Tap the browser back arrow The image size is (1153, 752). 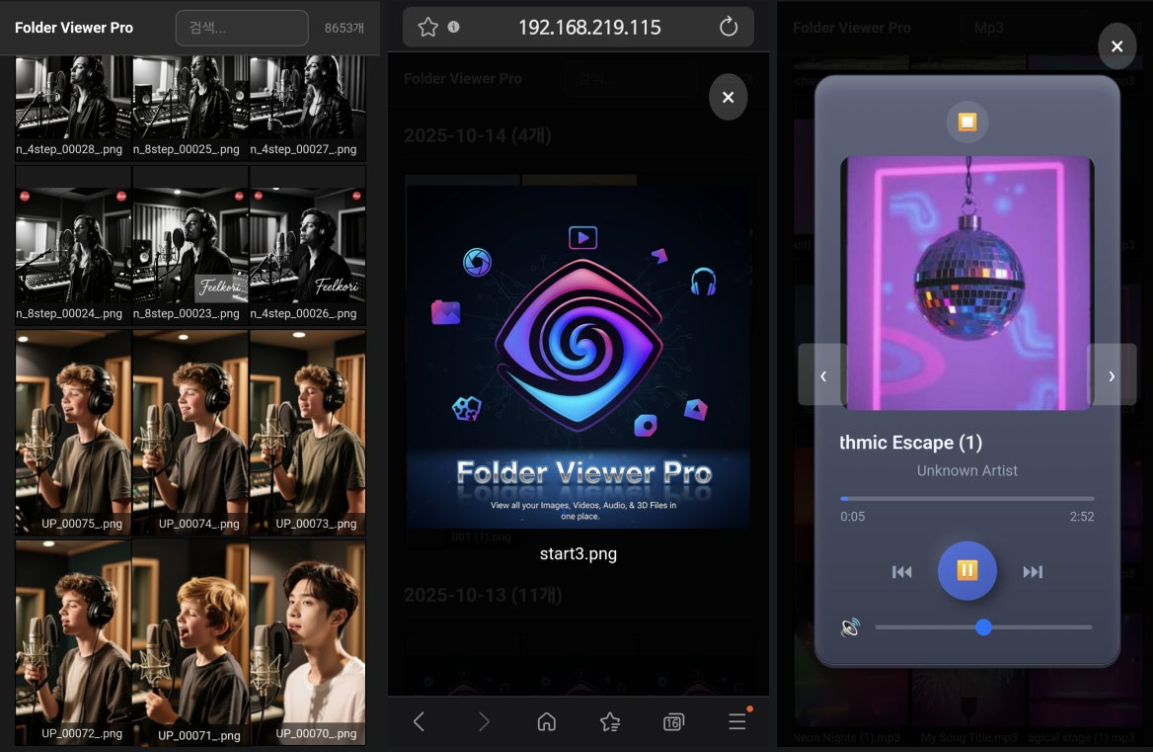point(419,721)
